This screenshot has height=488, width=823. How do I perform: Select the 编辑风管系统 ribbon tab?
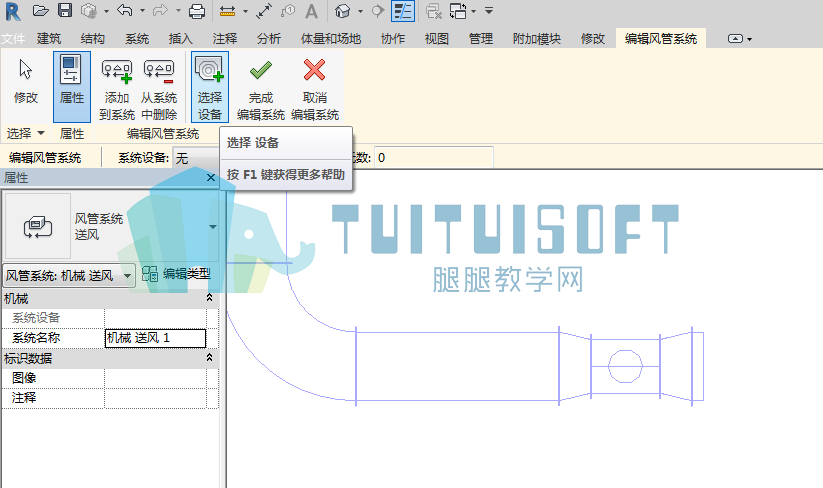click(x=661, y=39)
